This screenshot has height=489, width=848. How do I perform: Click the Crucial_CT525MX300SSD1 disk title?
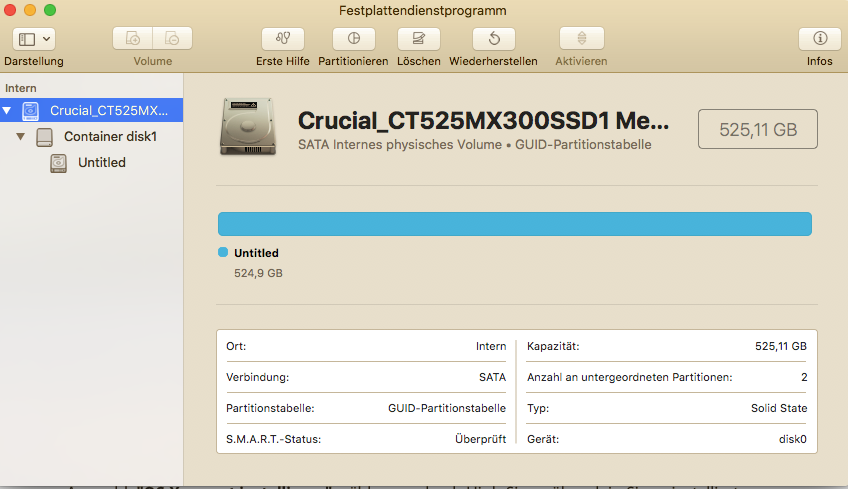click(483, 120)
